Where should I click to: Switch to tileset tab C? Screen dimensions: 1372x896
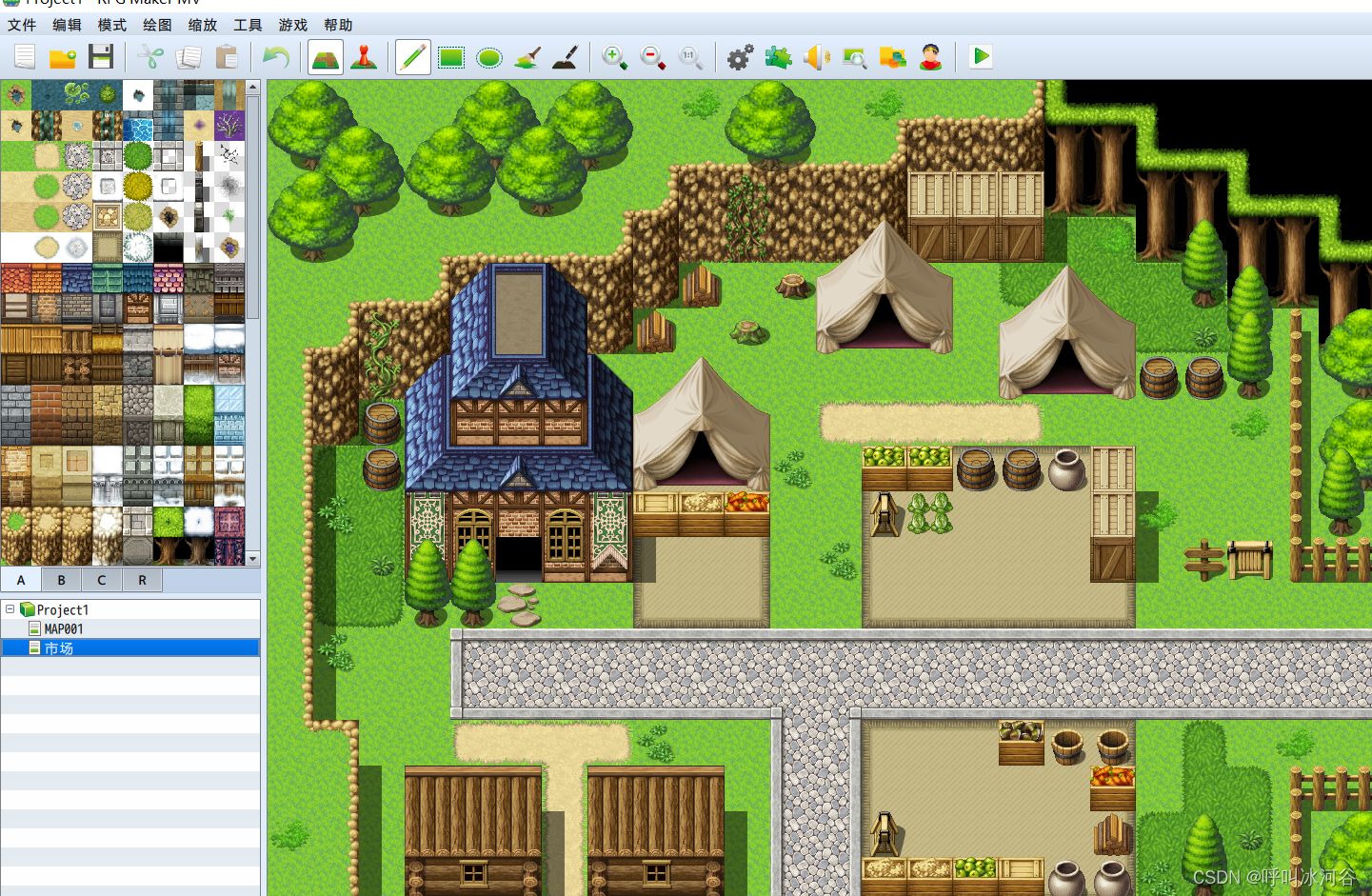coord(102,580)
